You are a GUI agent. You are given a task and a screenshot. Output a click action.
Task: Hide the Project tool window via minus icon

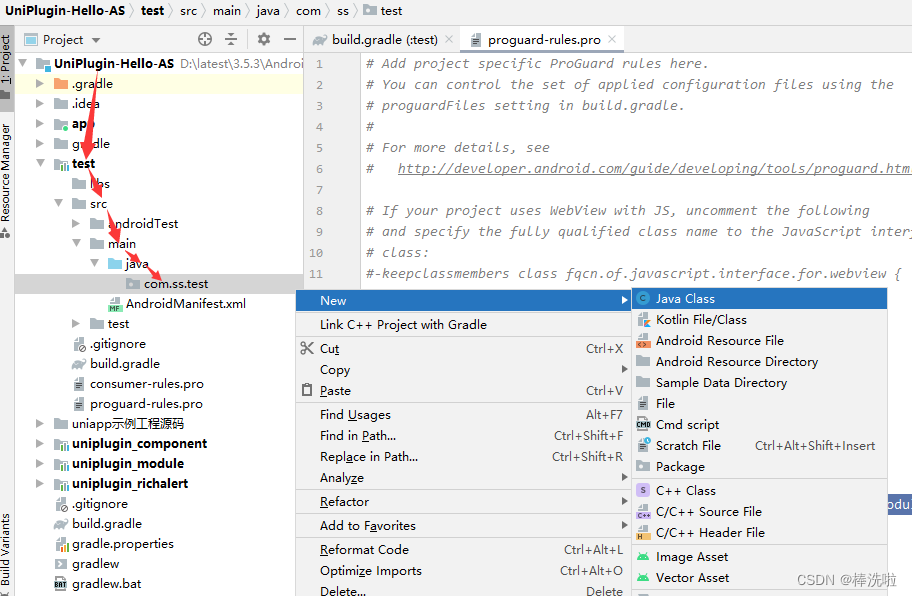point(288,39)
